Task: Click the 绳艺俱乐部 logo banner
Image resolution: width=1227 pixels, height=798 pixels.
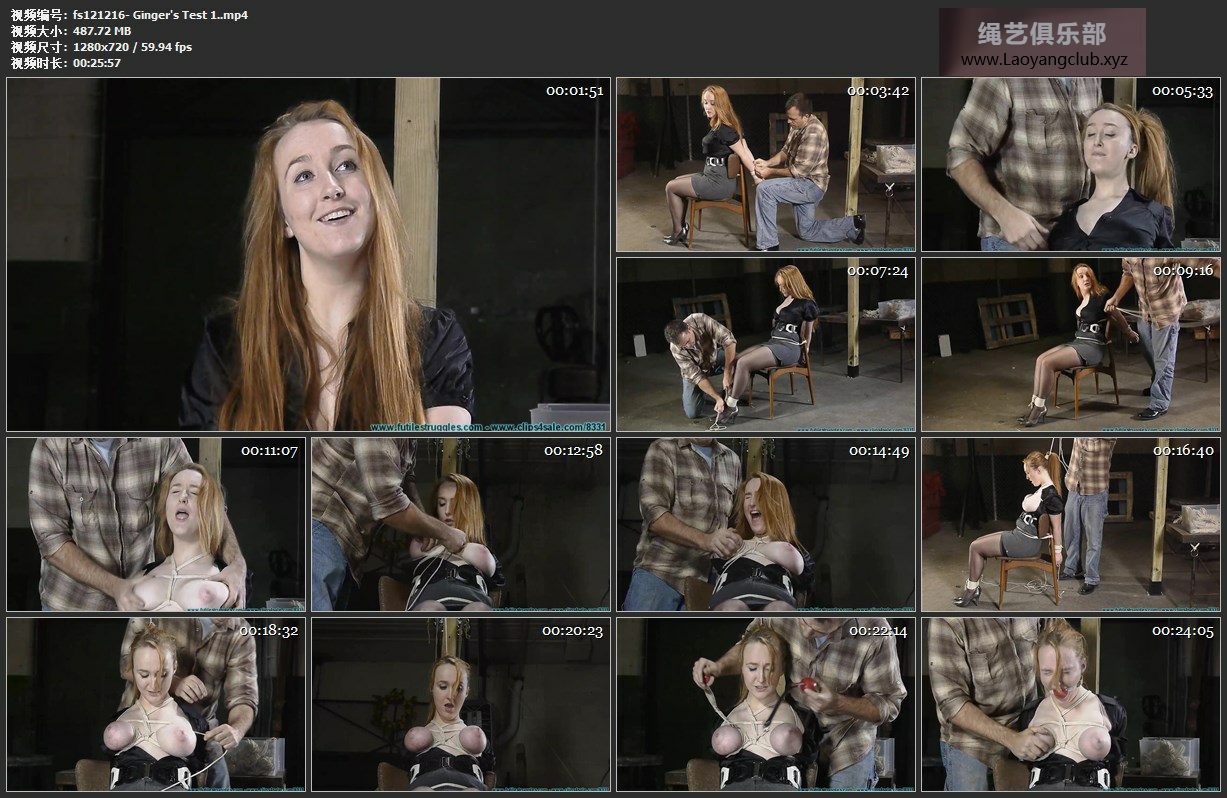Action: tap(1042, 34)
